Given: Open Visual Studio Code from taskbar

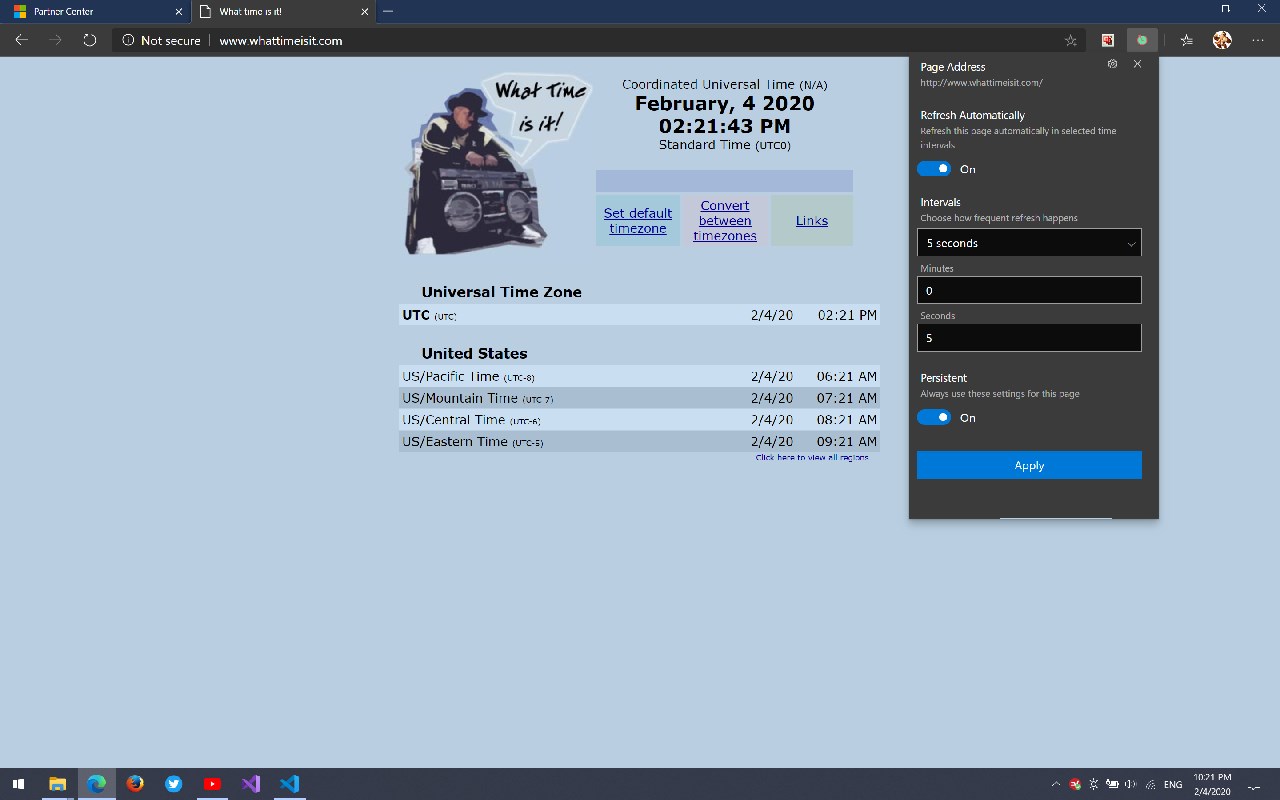Looking at the screenshot, I should [x=290, y=784].
